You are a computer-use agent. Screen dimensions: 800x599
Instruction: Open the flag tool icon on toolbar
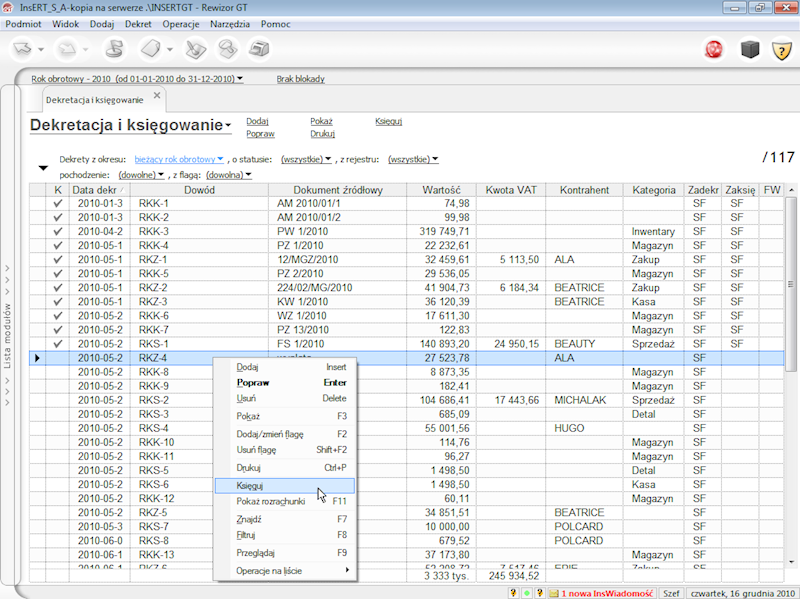(115, 47)
